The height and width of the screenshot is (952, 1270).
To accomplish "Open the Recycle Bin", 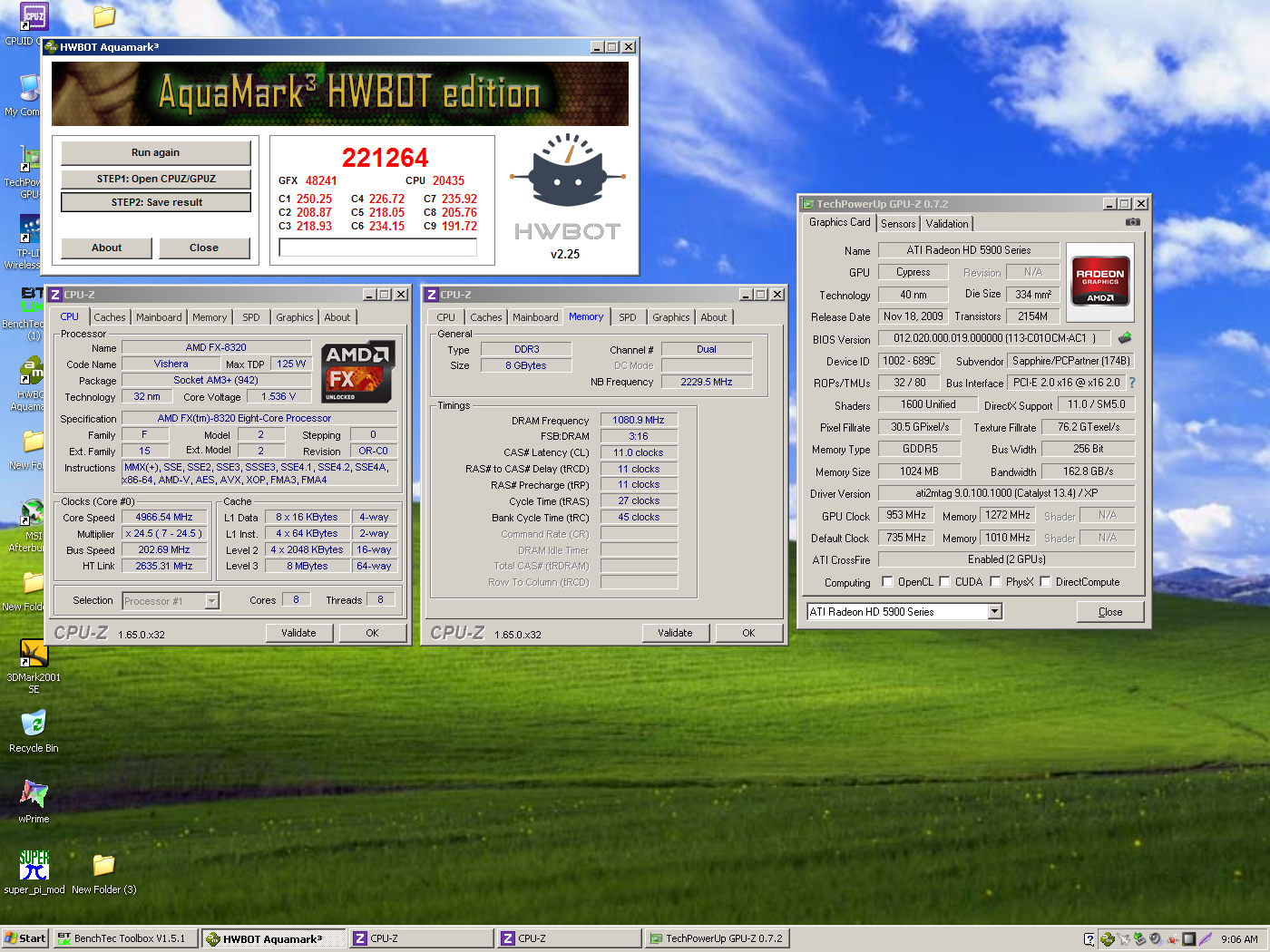I will [x=34, y=724].
